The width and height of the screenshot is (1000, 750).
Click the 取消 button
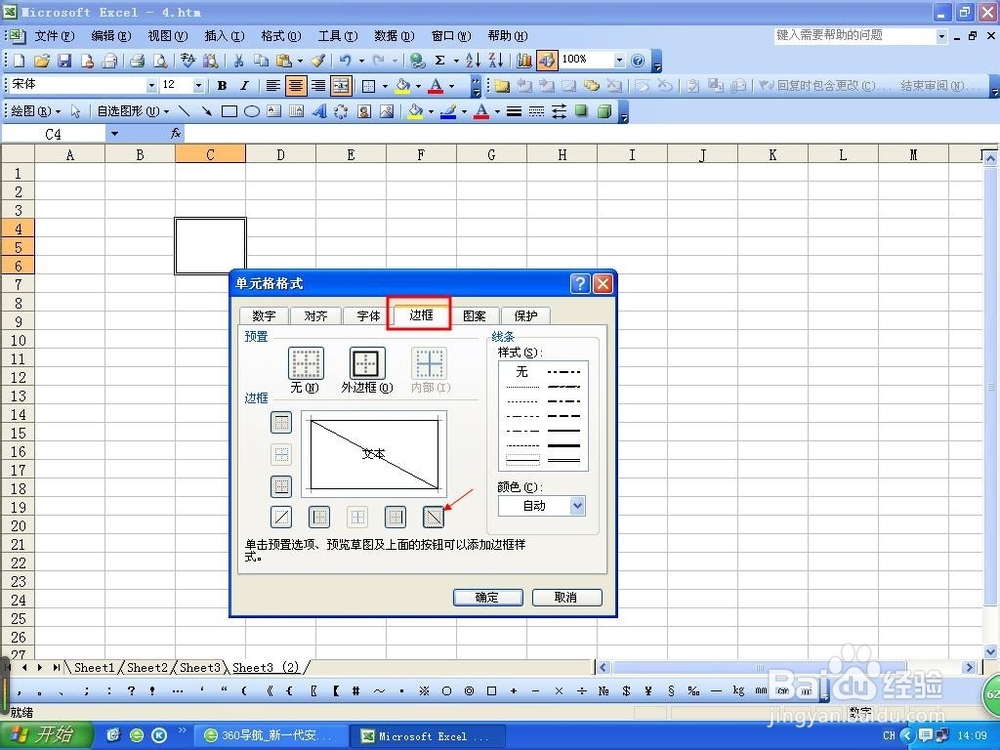pyautogui.click(x=566, y=598)
